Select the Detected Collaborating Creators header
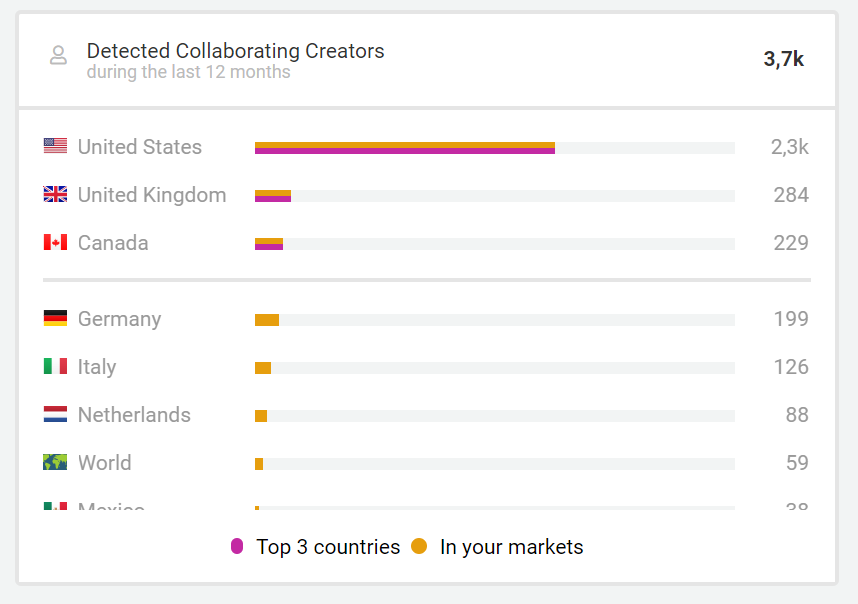858x604 pixels. 235,50
